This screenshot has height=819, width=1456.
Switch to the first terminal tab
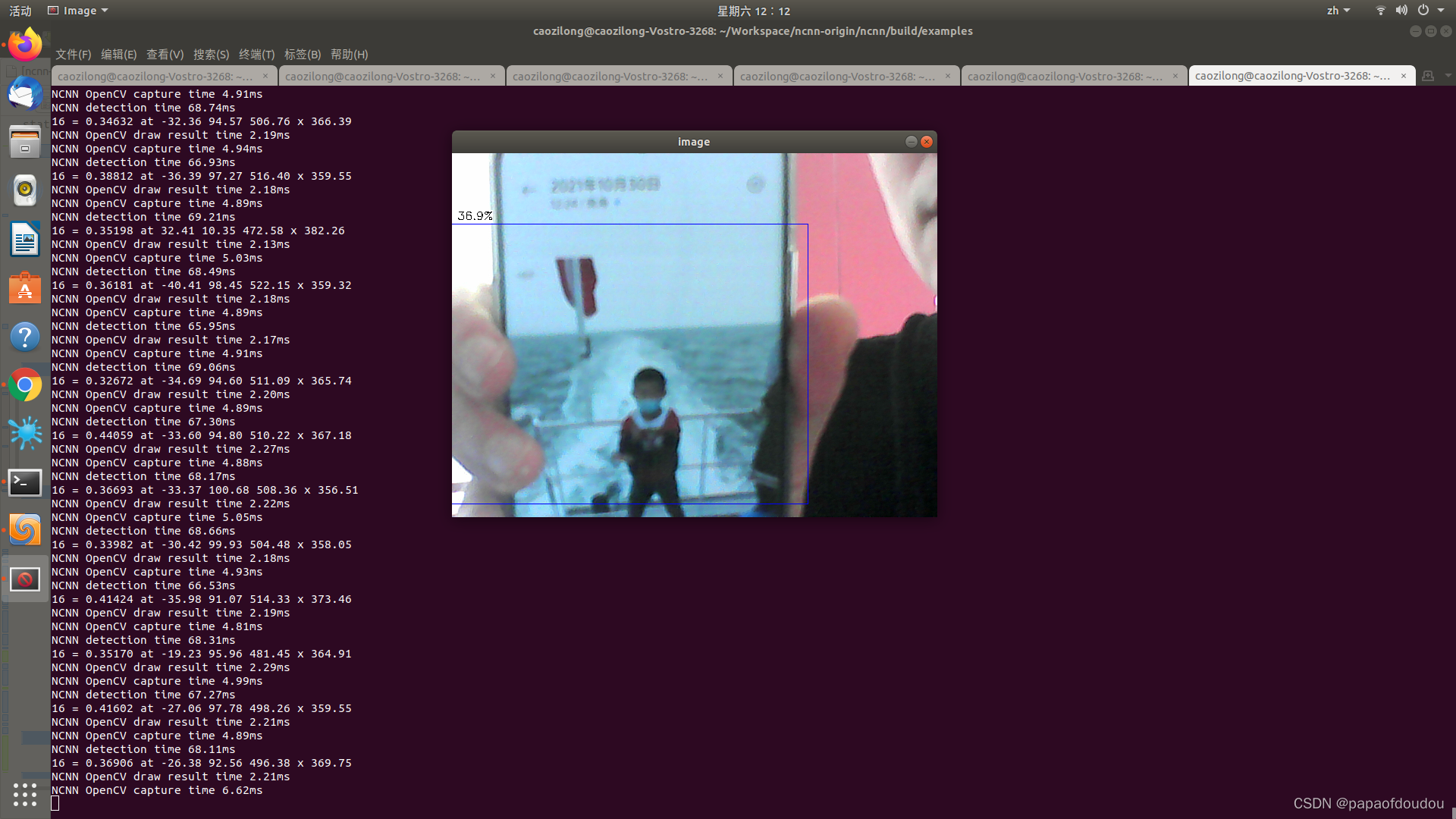(155, 77)
